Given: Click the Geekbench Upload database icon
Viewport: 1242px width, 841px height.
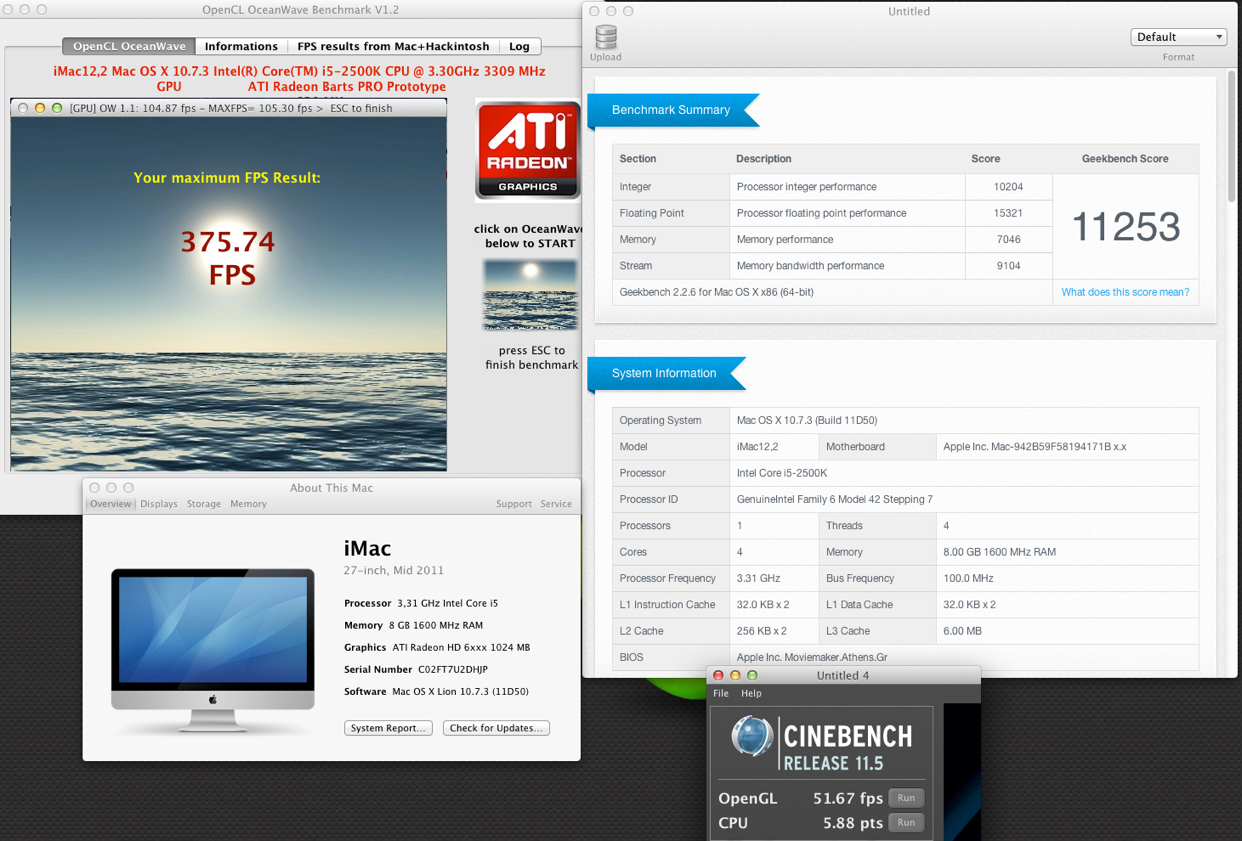Looking at the screenshot, I should pyautogui.click(x=606, y=37).
